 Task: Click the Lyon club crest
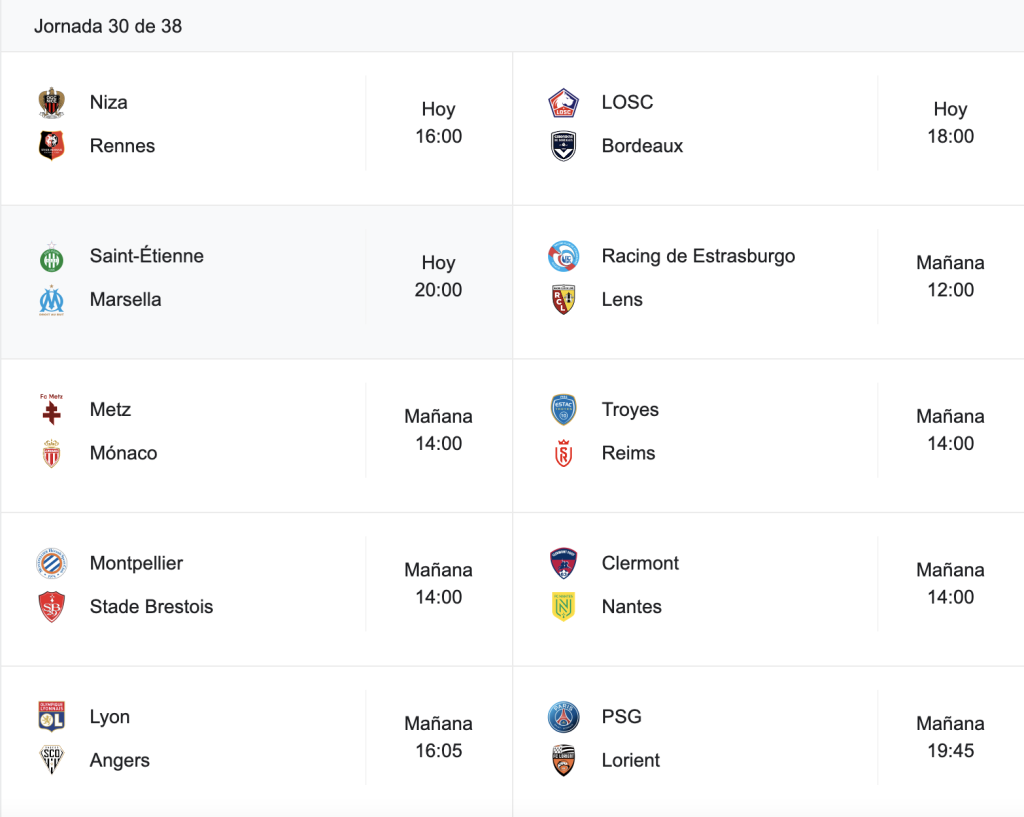52,716
